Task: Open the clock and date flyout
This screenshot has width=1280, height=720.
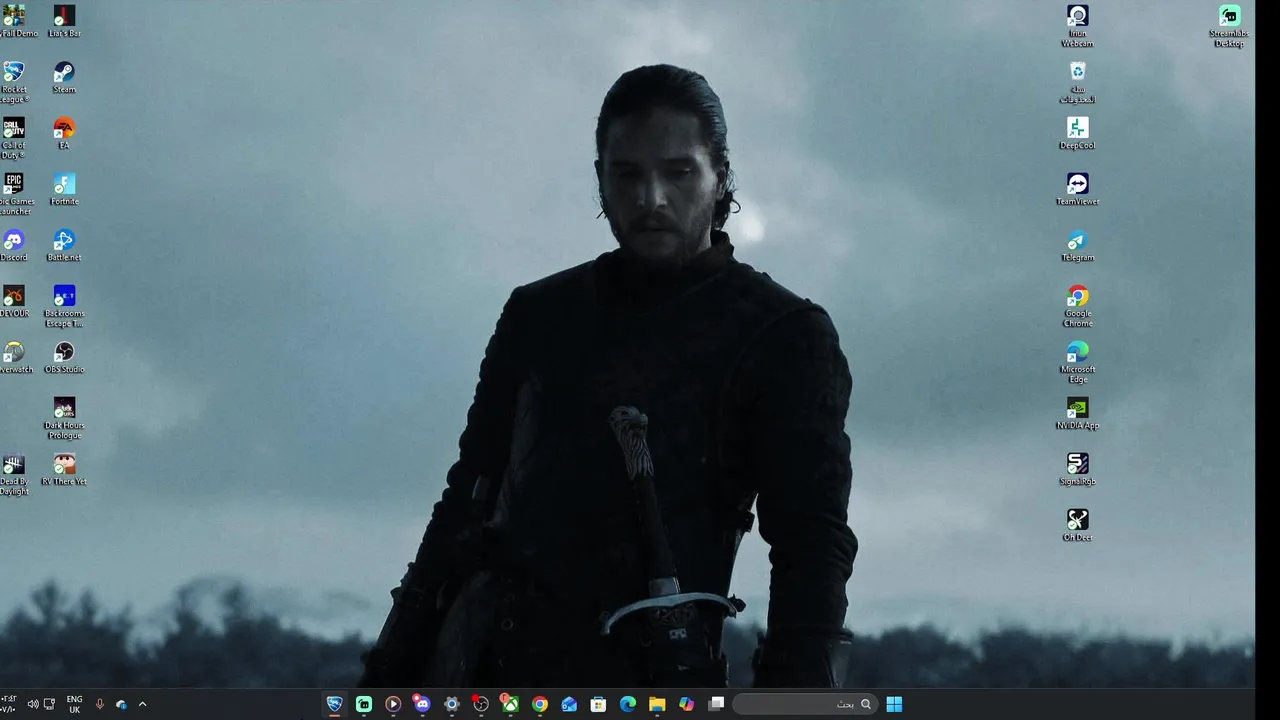Action: coord(9,704)
